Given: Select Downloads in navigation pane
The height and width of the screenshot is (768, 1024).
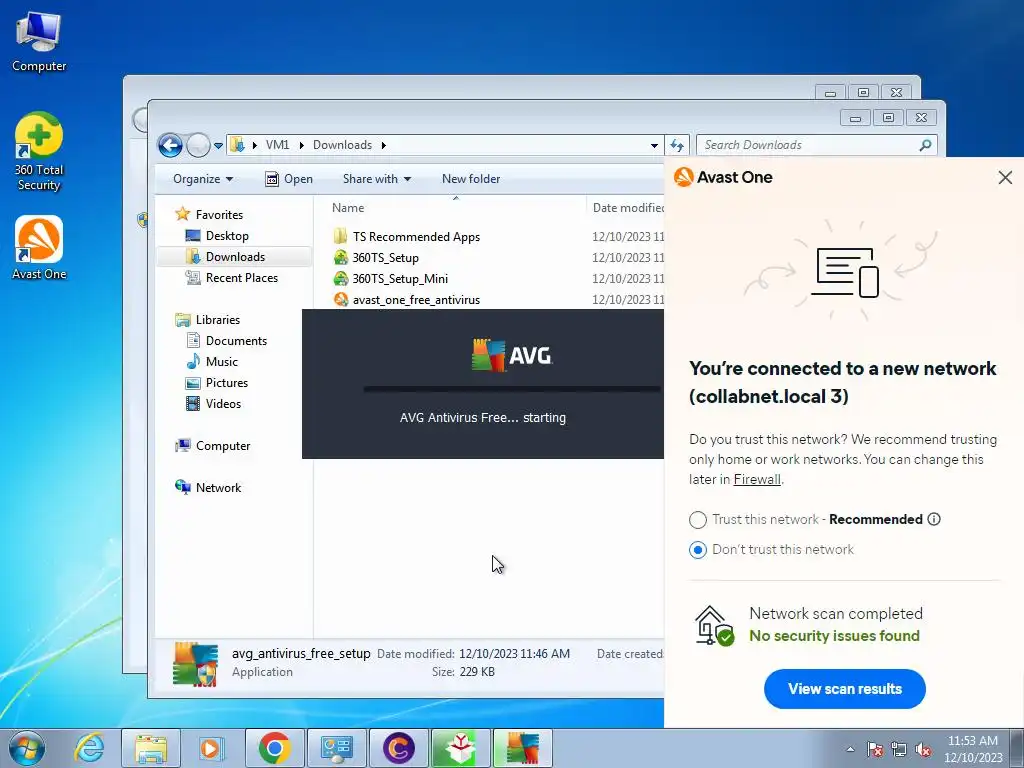Looking at the screenshot, I should (x=234, y=257).
